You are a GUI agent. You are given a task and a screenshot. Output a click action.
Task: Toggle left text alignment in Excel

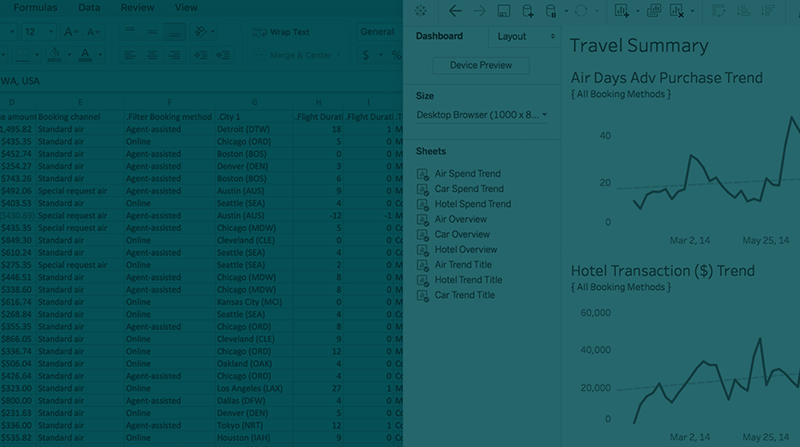click(x=130, y=56)
